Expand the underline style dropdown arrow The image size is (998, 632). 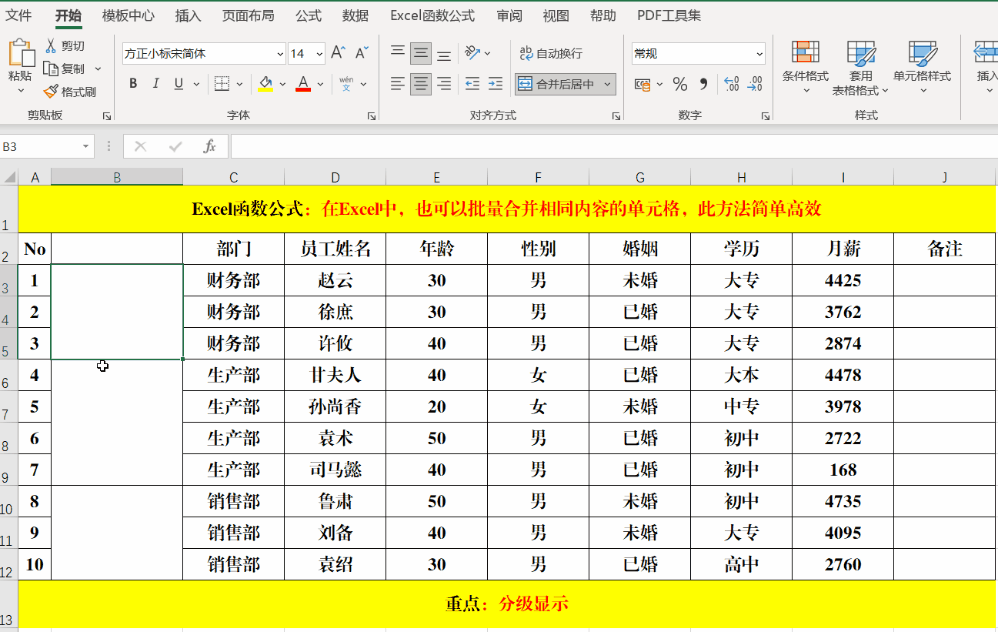pyautogui.click(x=196, y=84)
